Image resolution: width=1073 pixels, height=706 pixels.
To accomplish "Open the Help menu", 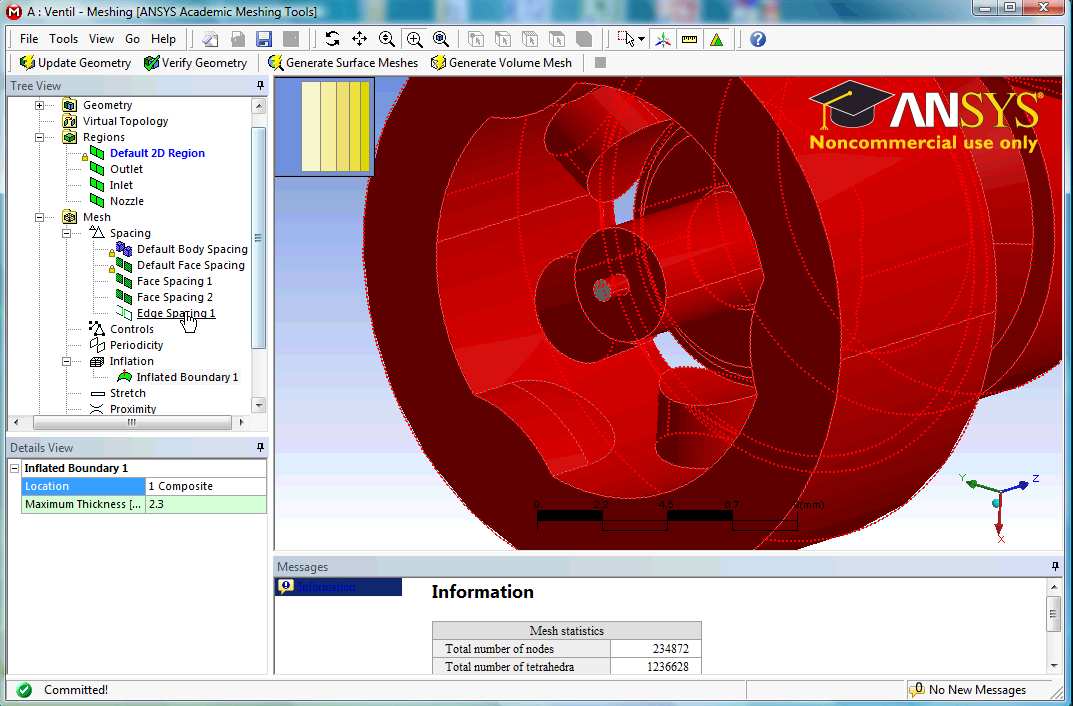I will (x=164, y=39).
